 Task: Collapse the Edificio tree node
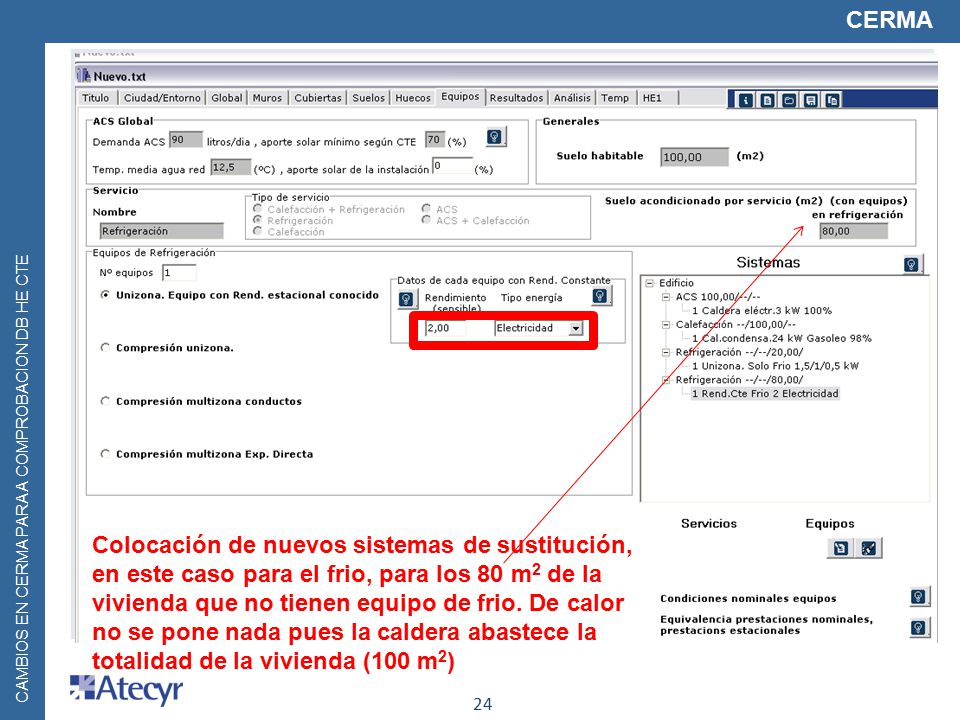point(650,283)
